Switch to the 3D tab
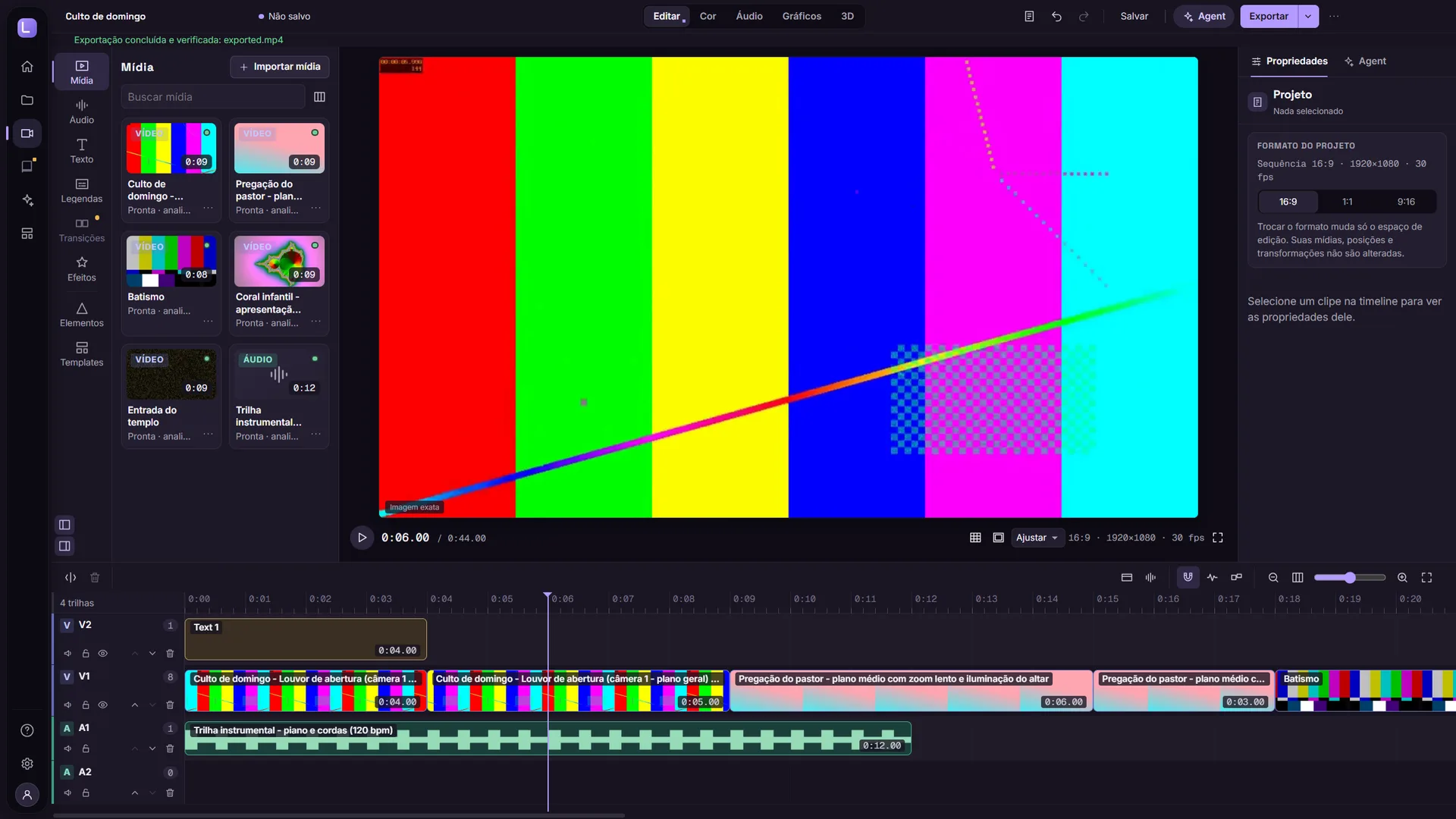 847,16
